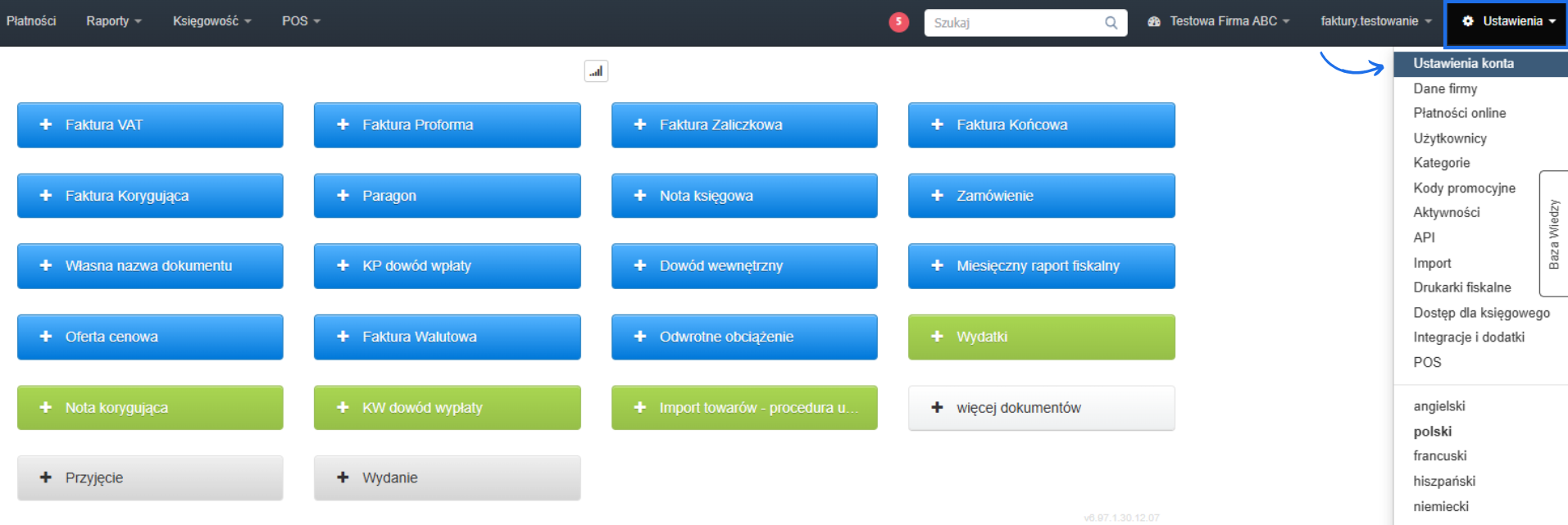The width and height of the screenshot is (1568, 525).
Task: Expand the Raporty dropdown menu
Action: (x=114, y=21)
